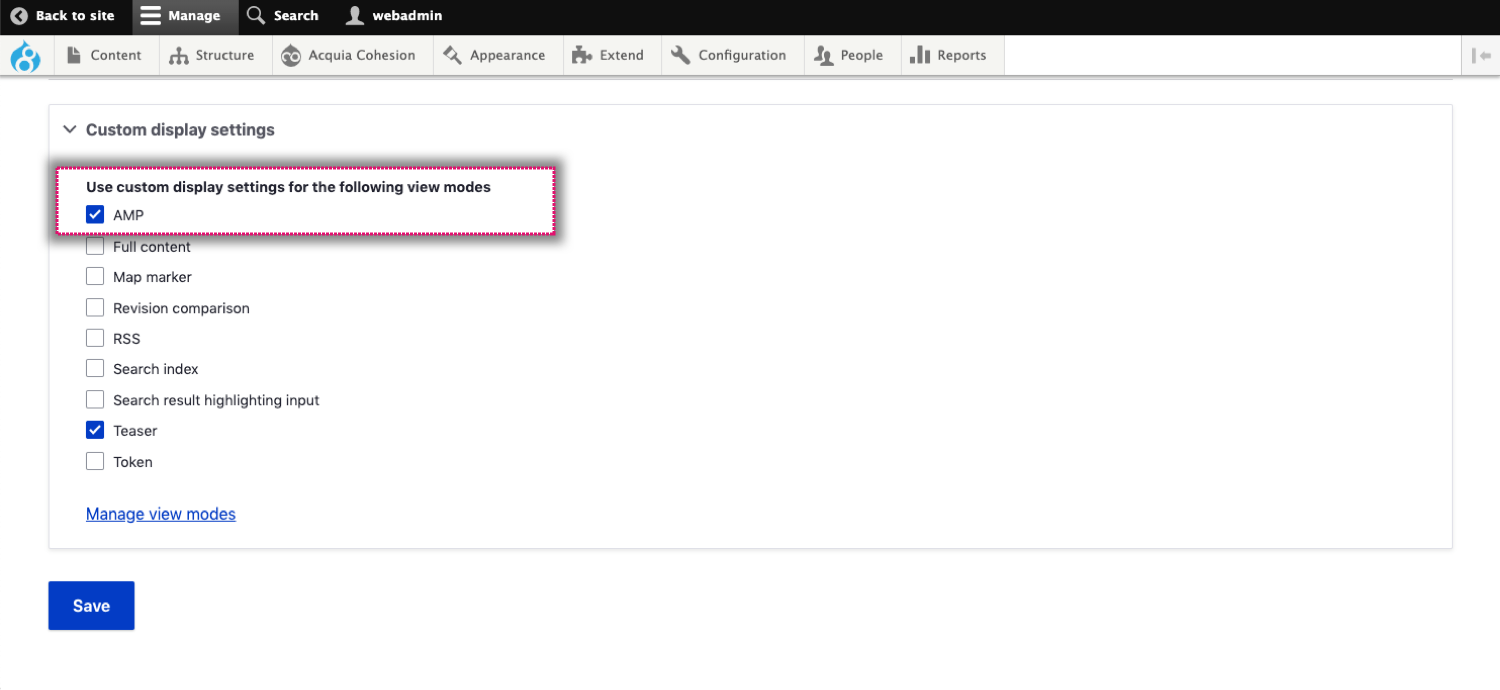Image resolution: width=1500 pixels, height=690 pixels.
Task: Click the Reports bar chart icon
Action: (x=920, y=55)
